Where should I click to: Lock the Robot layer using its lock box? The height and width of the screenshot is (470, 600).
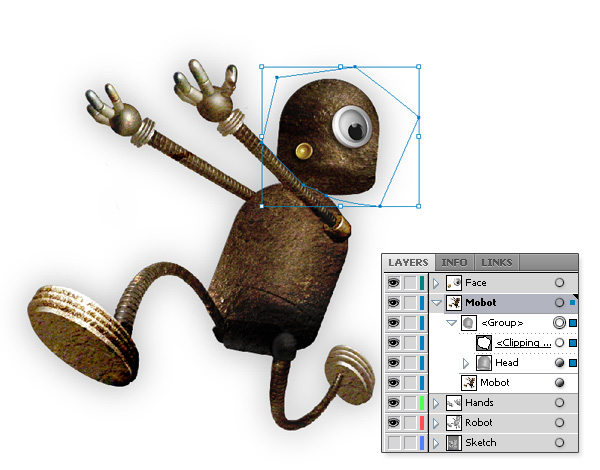point(410,423)
